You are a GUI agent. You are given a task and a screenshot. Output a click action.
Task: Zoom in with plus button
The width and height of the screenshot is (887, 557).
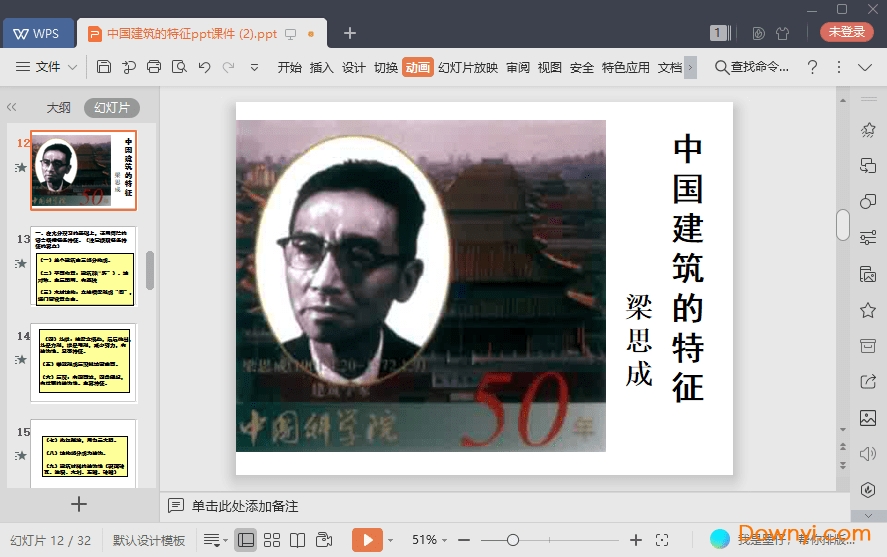tap(636, 540)
